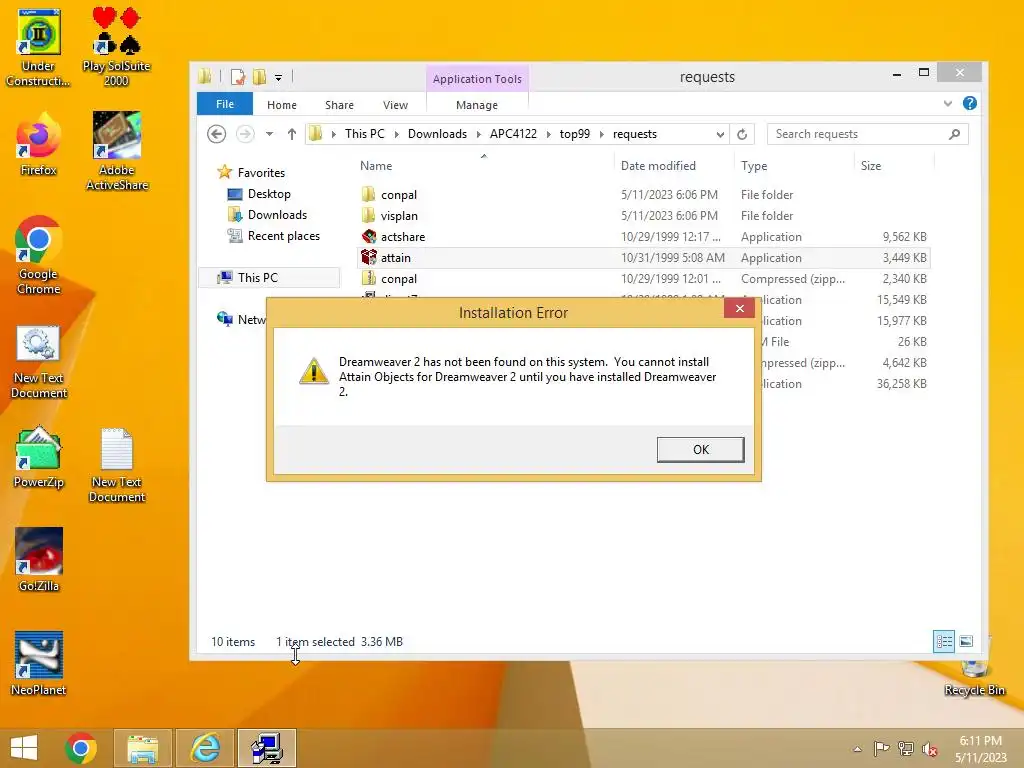
Task: Click the taskbar clock showing 6:11 PM
Action: coord(980,749)
